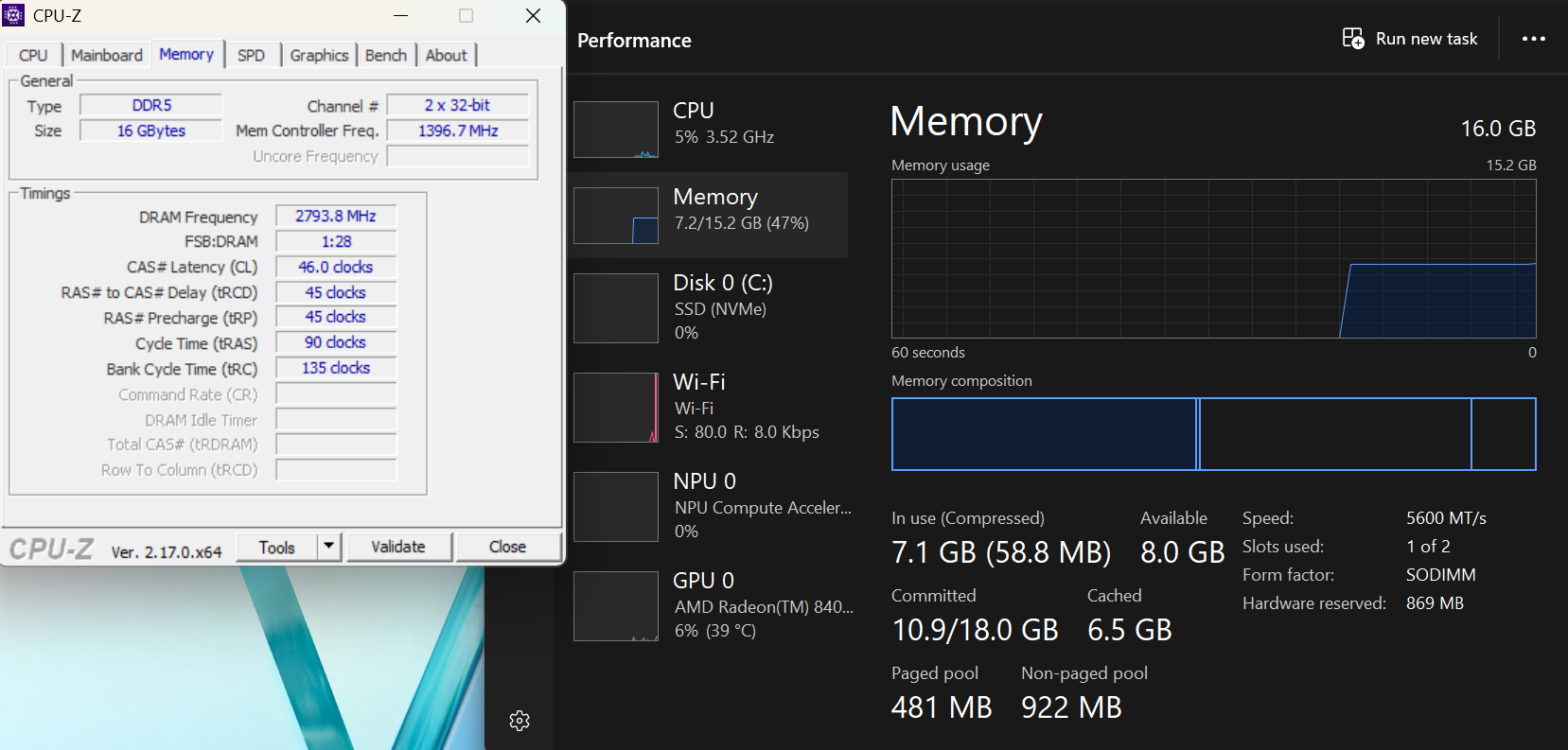This screenshot has height=750, width=1568.
Task: Select the GPU 0 graph thumbnail
Action: point(616,606)
